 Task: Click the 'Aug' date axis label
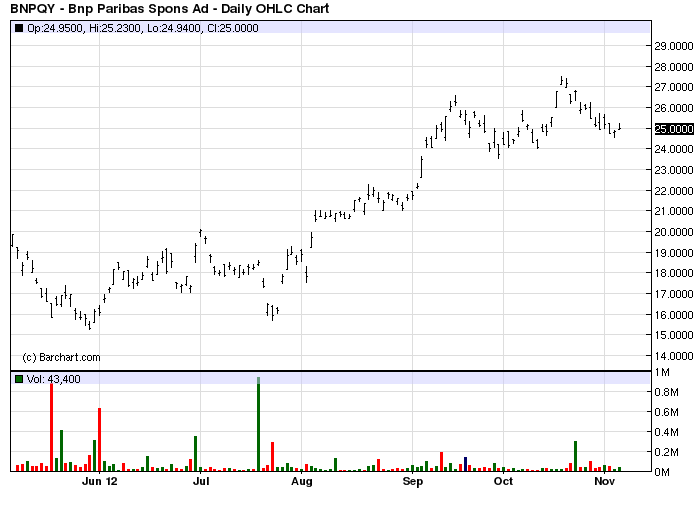pyautogui.click(x=302, y=481)
